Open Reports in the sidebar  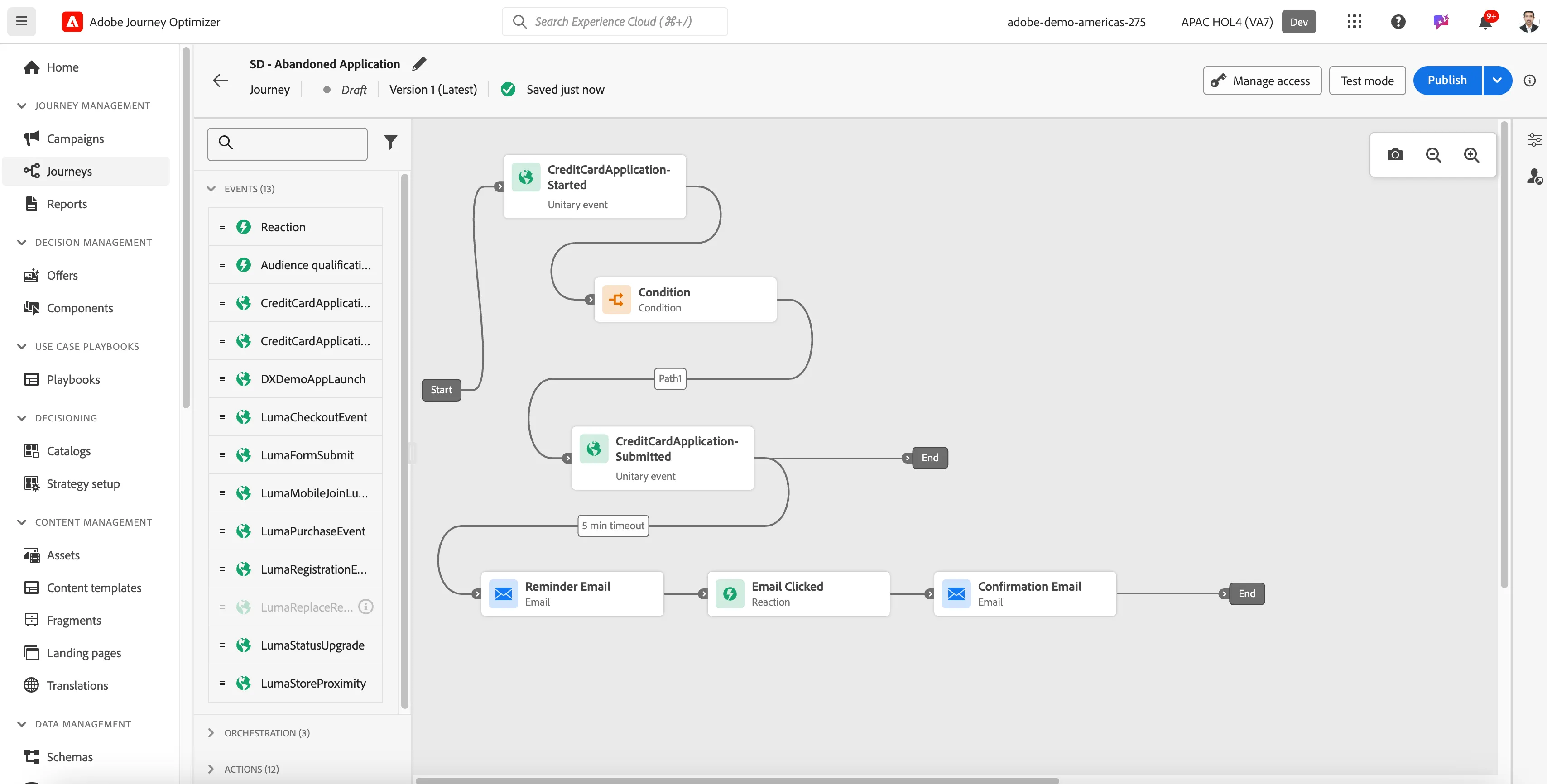(67, 204)
